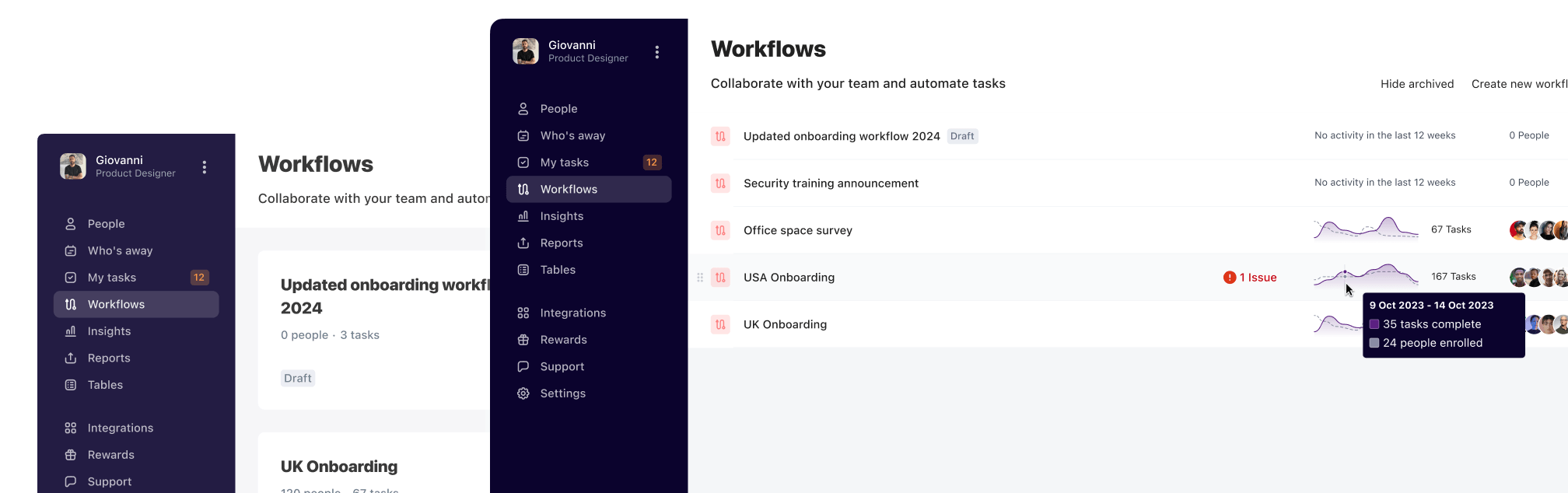The height and width of the screenshot is (493, 1568).
Task: Click avatar group on USA Onboarding row
Action: pos(1538,278)
